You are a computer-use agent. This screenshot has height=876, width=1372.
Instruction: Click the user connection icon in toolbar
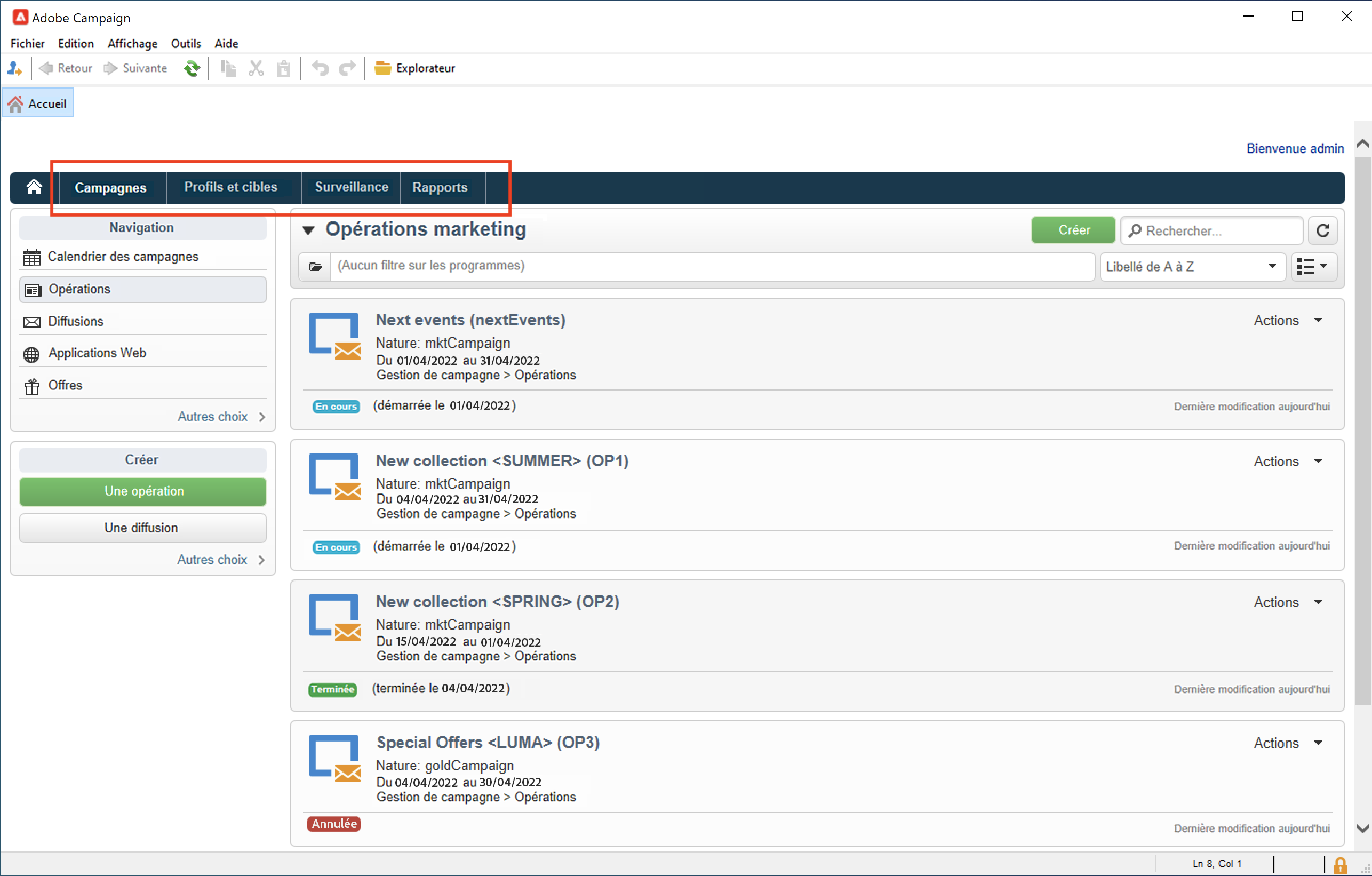[x=15, y=68]
